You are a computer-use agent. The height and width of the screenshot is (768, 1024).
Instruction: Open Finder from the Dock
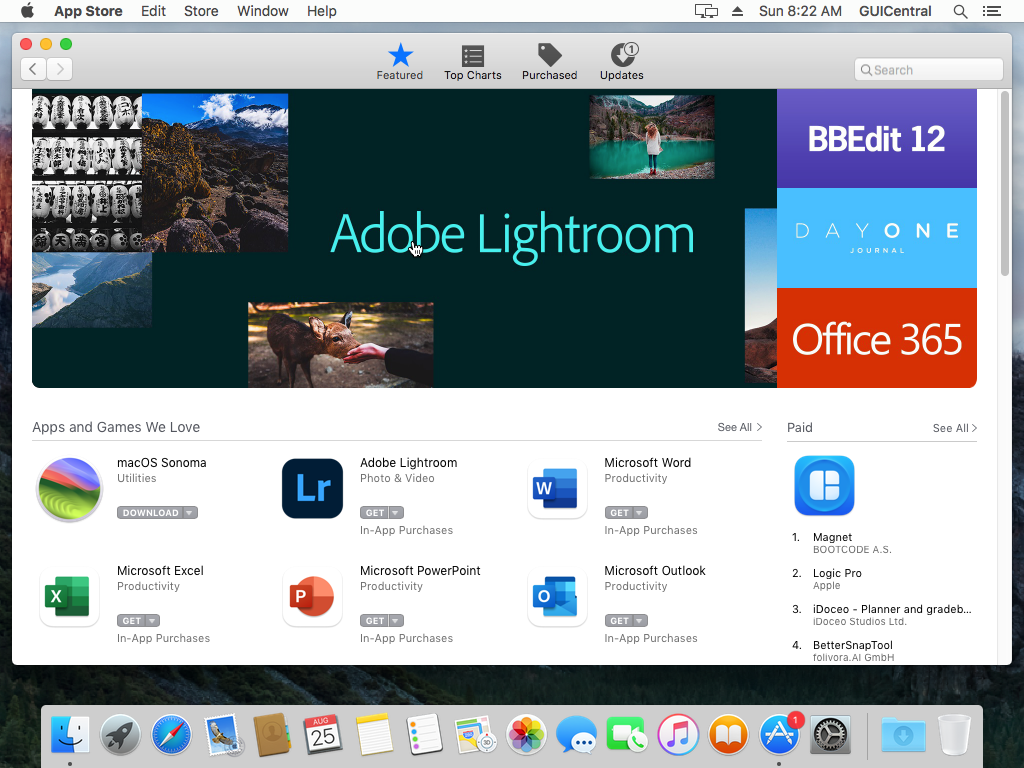tap(70, 735)
